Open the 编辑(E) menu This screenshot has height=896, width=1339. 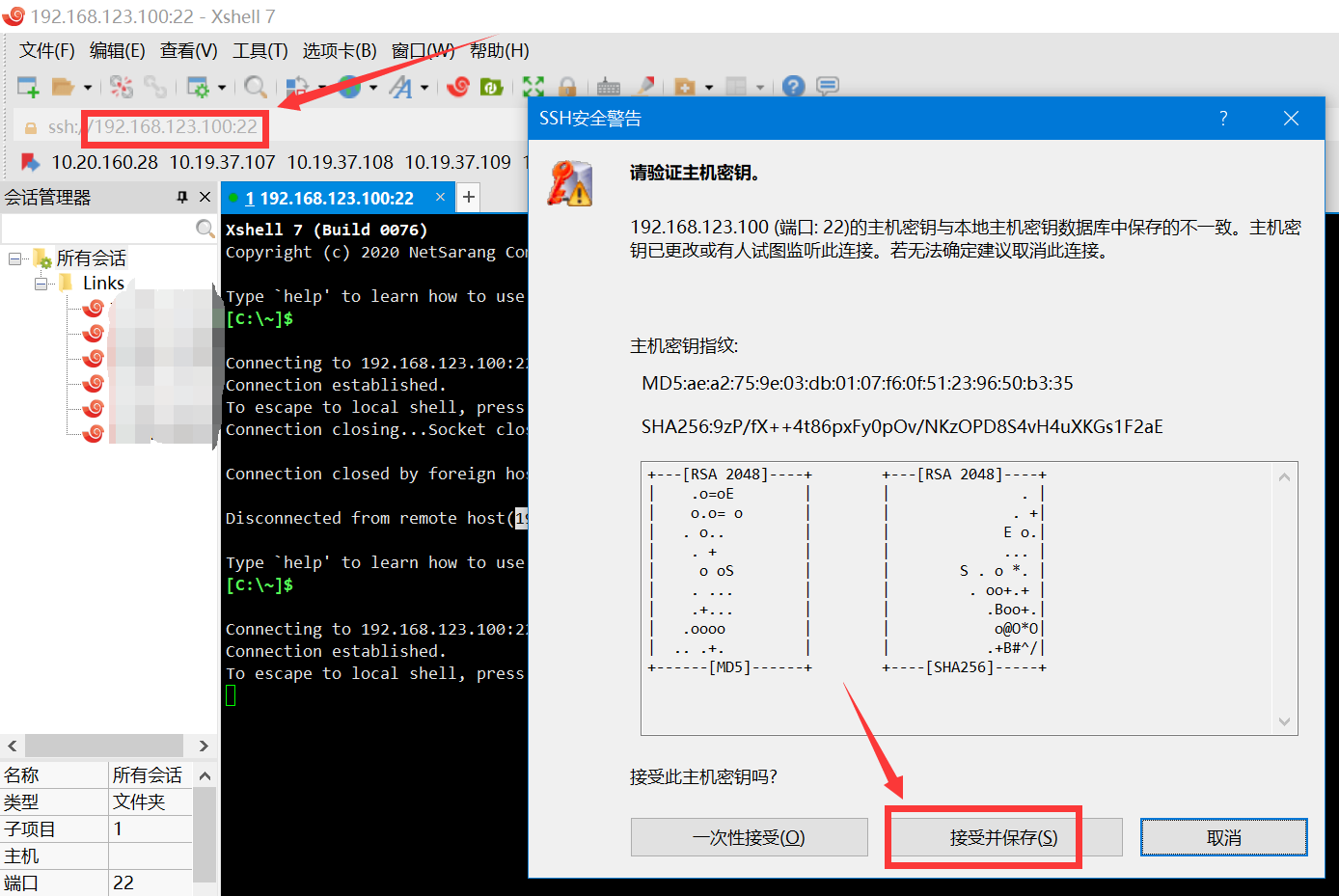click(x=117, y=50)
